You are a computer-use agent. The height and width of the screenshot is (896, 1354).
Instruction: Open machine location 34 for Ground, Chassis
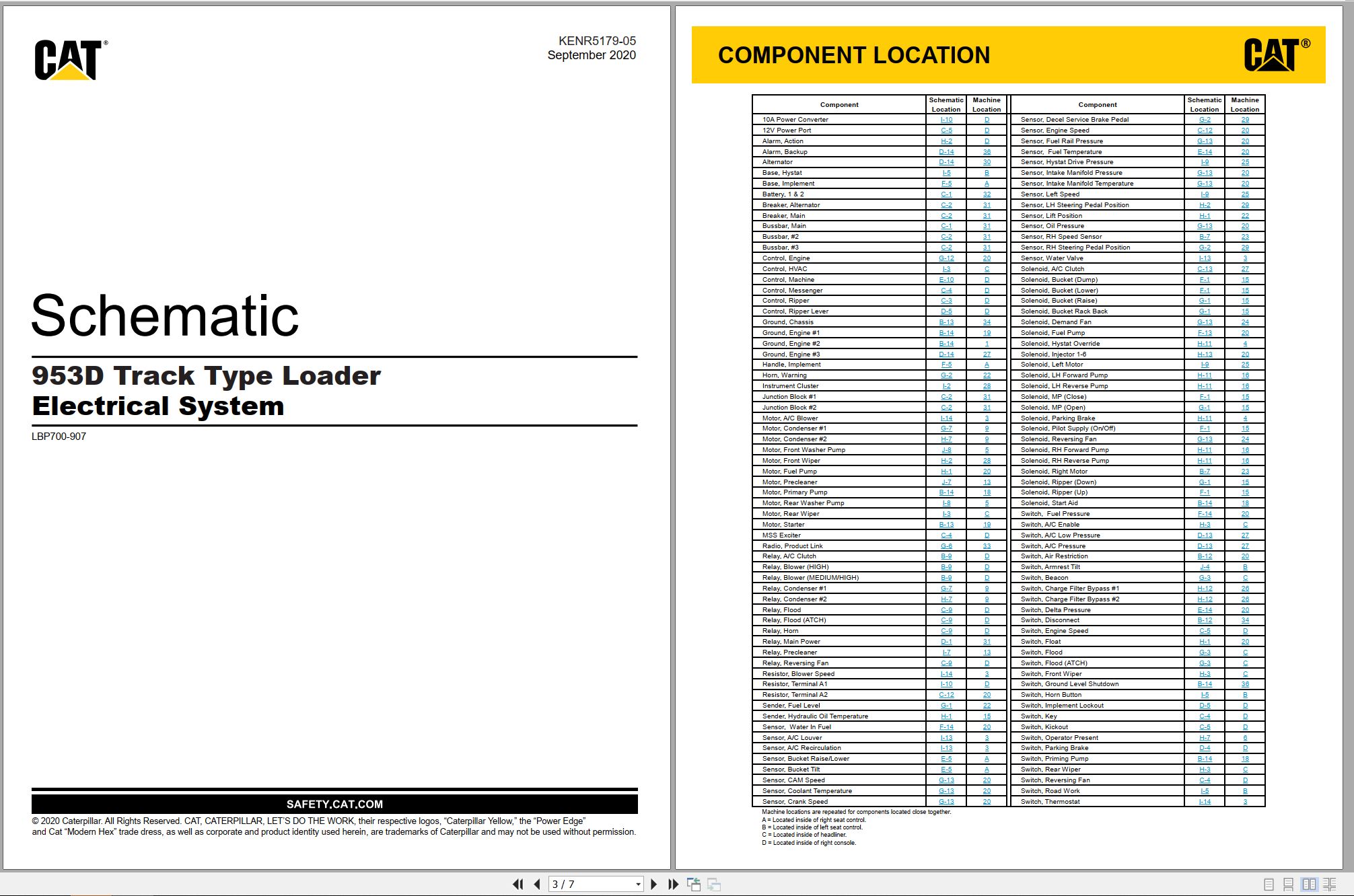(x=987, y=322)
